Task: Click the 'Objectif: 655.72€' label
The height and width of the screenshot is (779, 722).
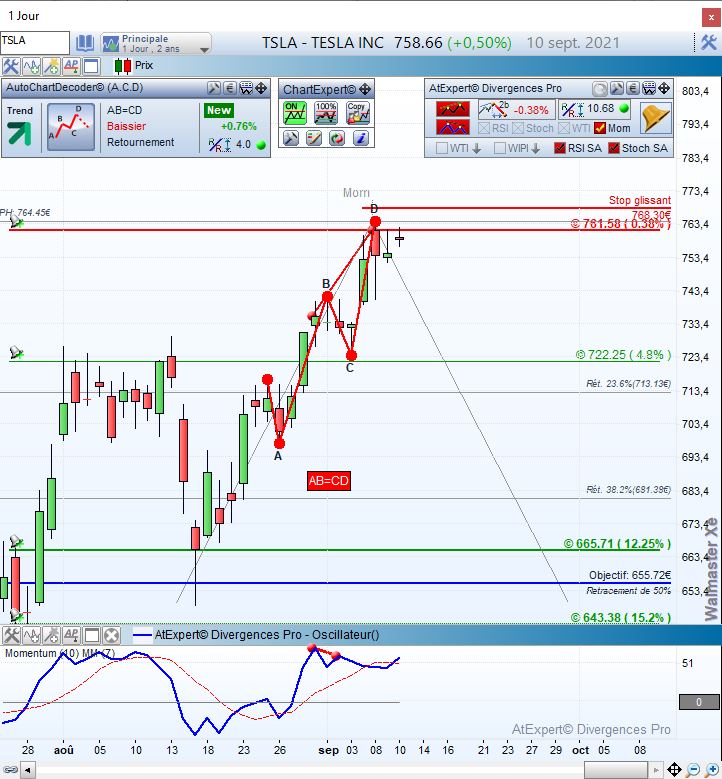Action: pos(630,575)
